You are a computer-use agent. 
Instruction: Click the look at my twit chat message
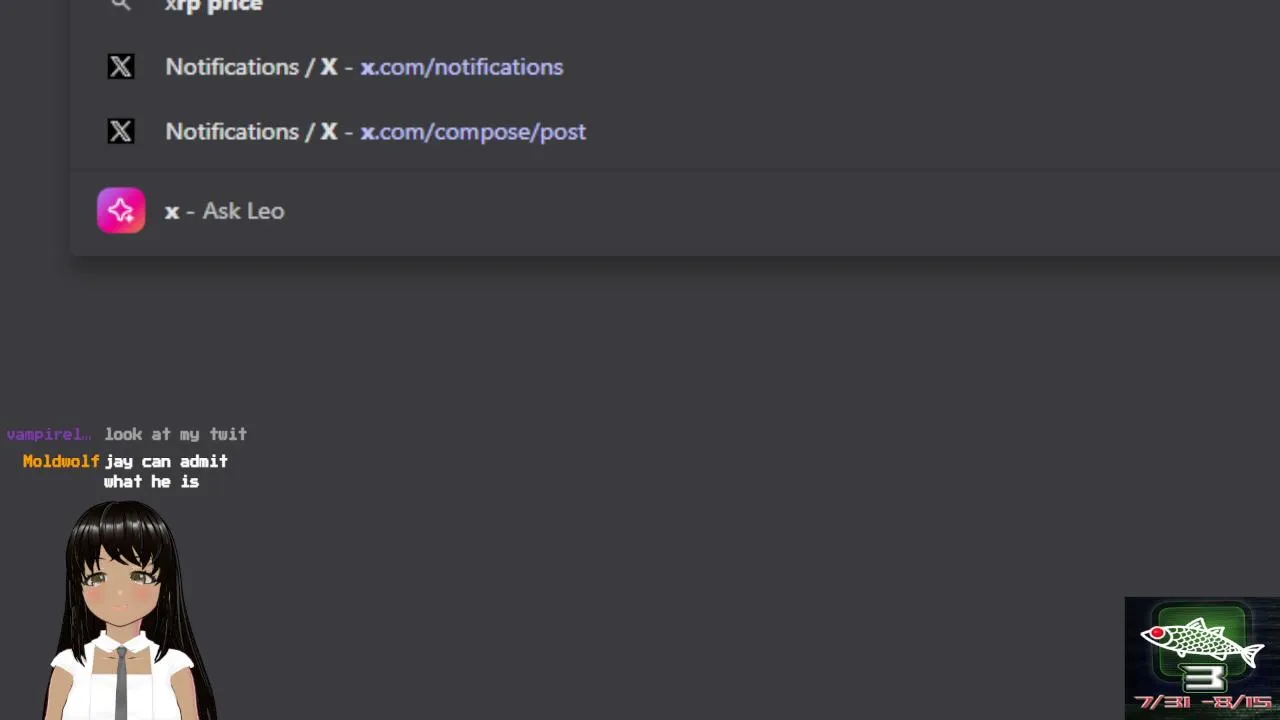point(176,434)
